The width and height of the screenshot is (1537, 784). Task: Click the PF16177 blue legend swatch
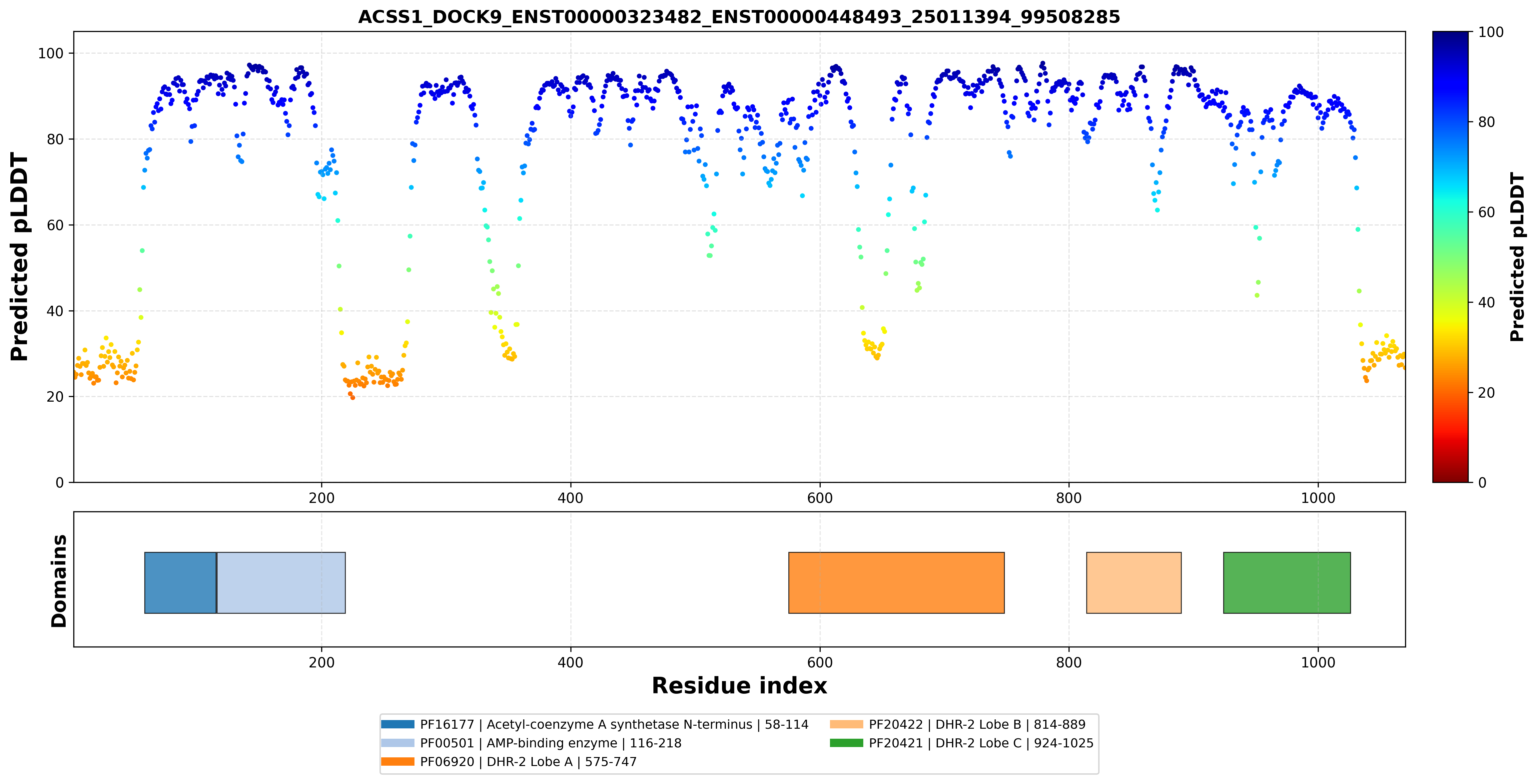tap(397, 724)
